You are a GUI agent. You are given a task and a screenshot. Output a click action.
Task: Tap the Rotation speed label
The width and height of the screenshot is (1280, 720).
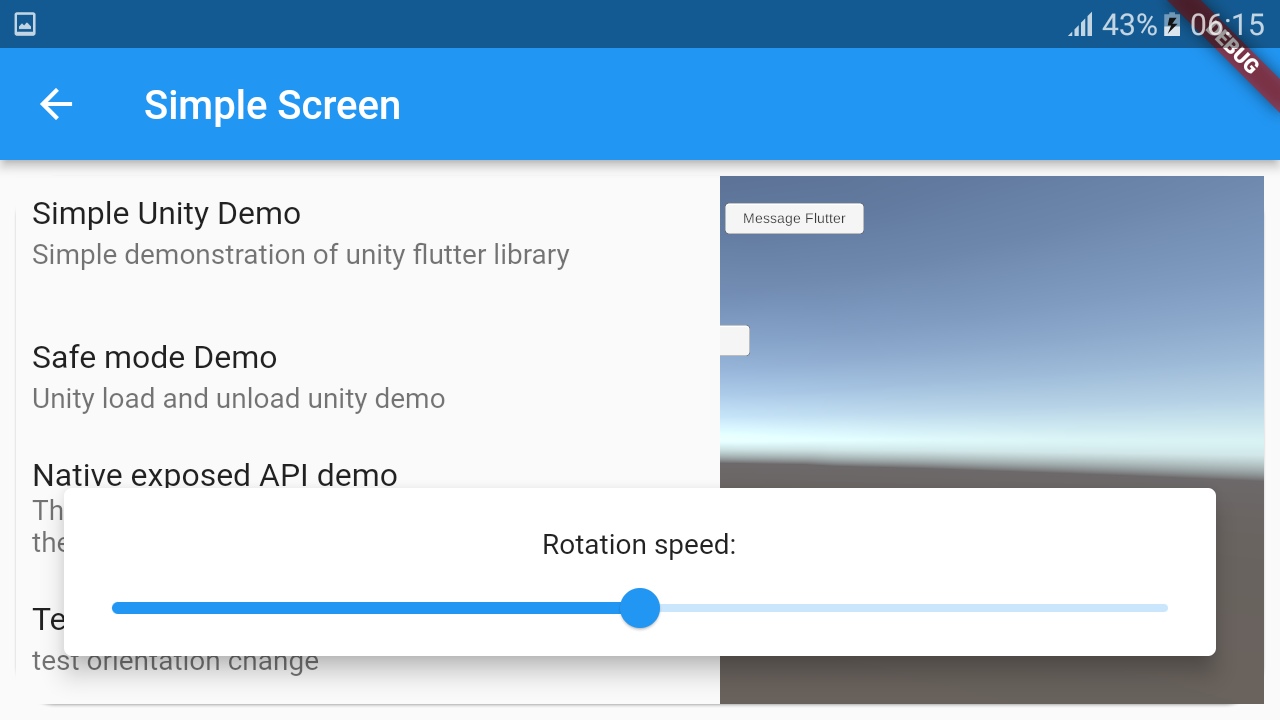coord(639,544)
